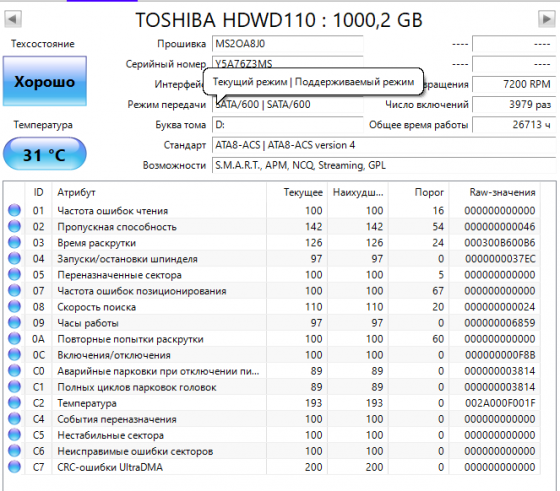Screen dimensions: 560x491
Task: Go to next disk with right arrow
Action: click(x=546, y=19)
